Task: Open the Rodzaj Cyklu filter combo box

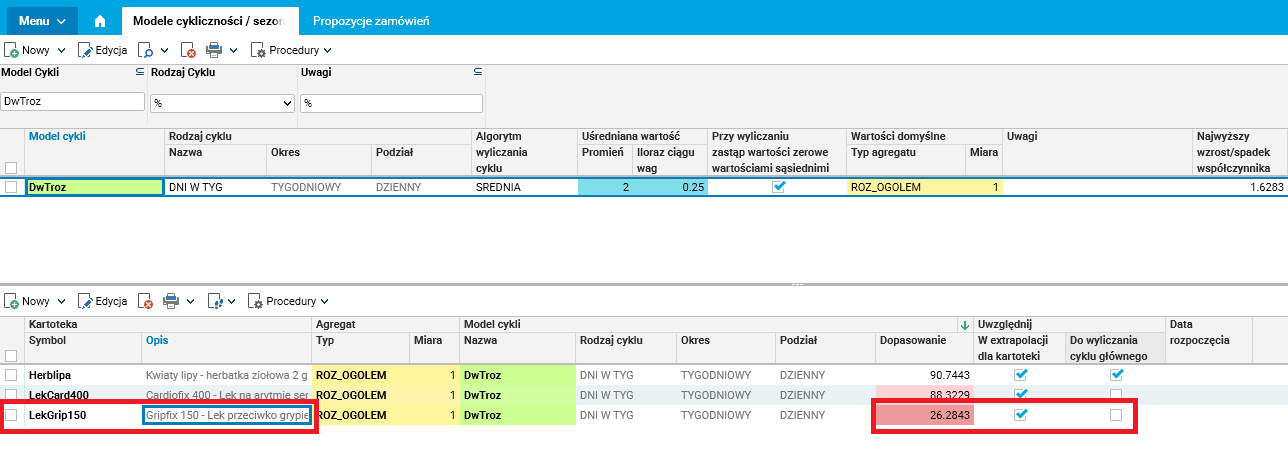Action: click(x=222, y=103)
